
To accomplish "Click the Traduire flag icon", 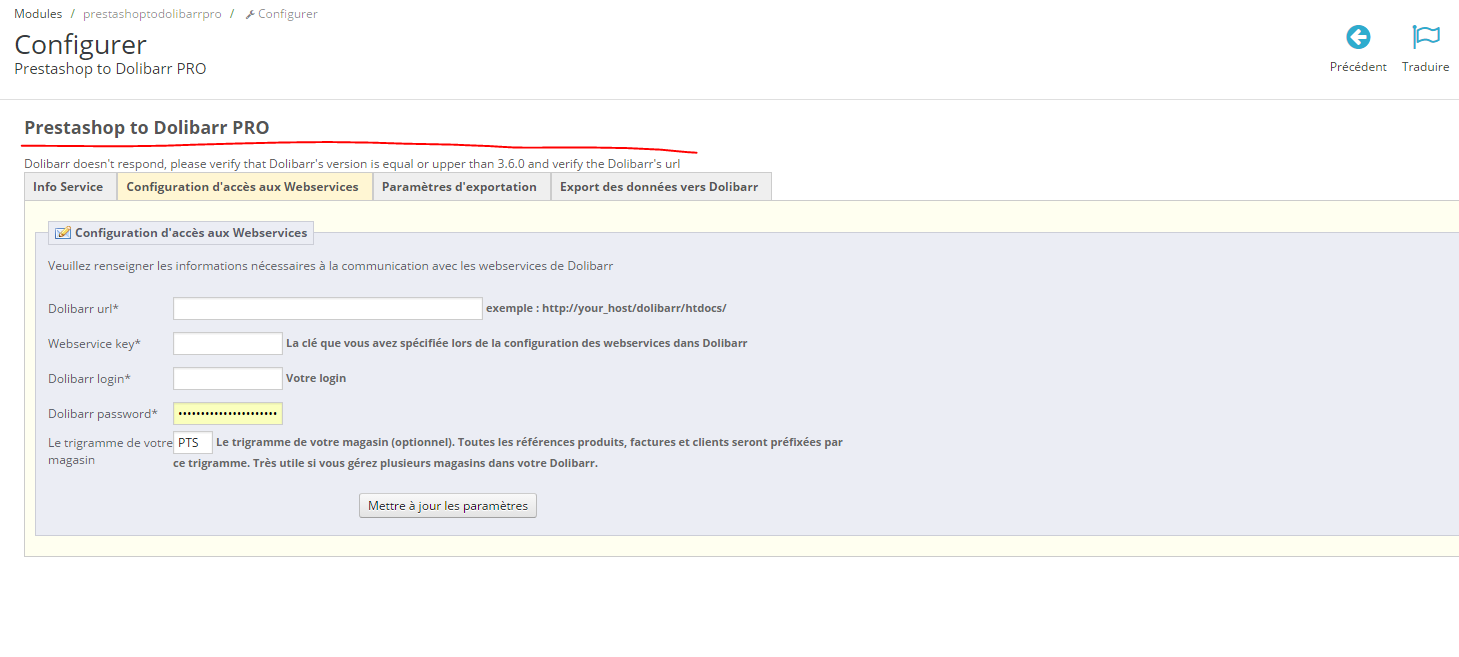I will pos(1426,37).
